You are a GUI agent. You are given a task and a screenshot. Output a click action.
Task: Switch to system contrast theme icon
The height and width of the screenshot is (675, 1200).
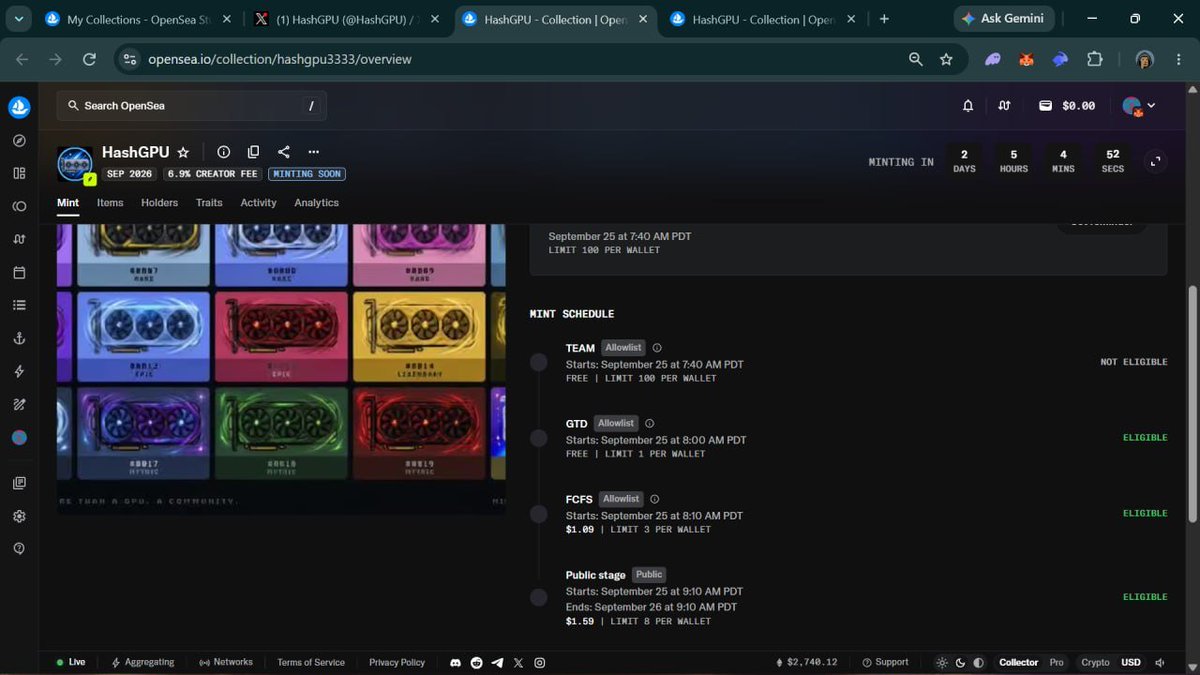[x=978, y=663]
